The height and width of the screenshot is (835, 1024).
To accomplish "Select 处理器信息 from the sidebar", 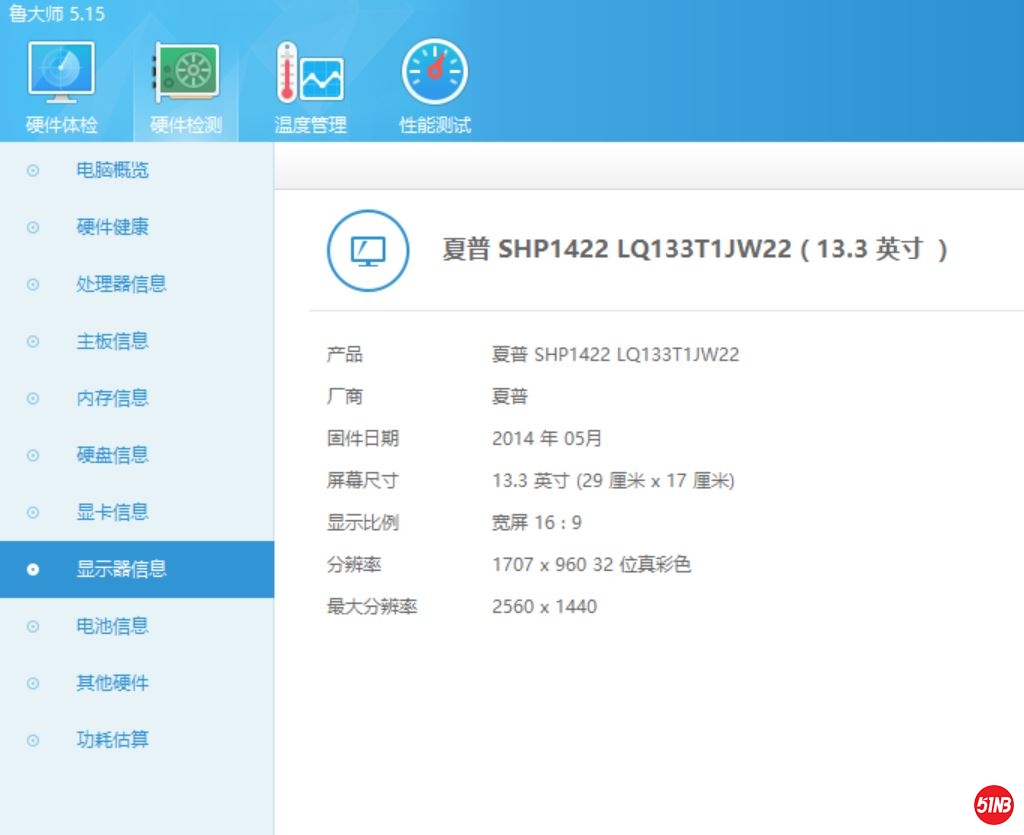I will 121,284.
